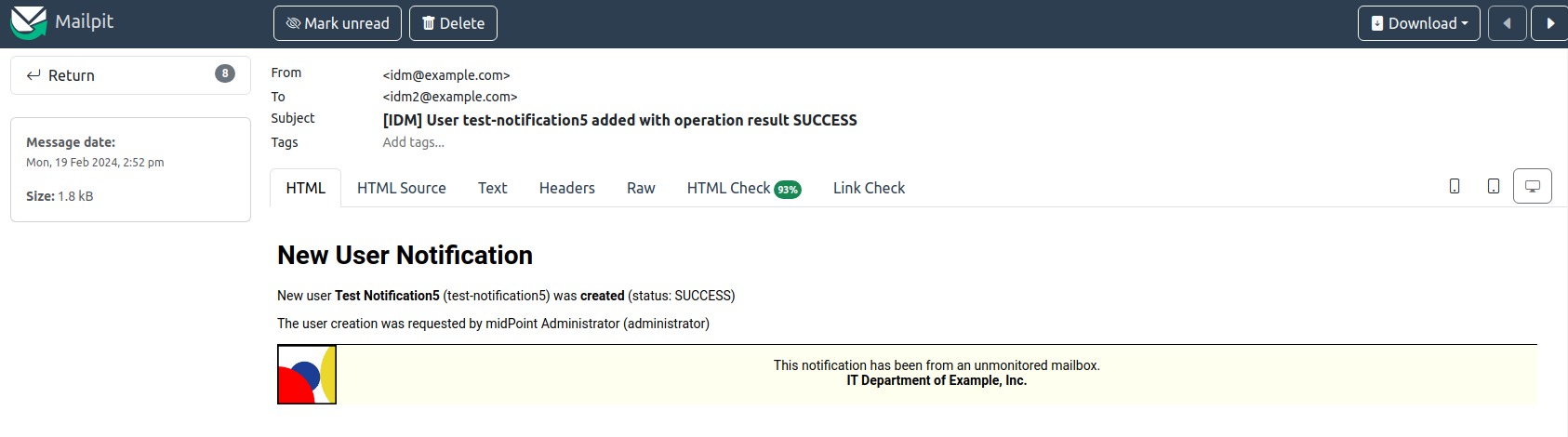Open the HTML Check tab
Viewport: 1568px width, 437px height.
729,188
